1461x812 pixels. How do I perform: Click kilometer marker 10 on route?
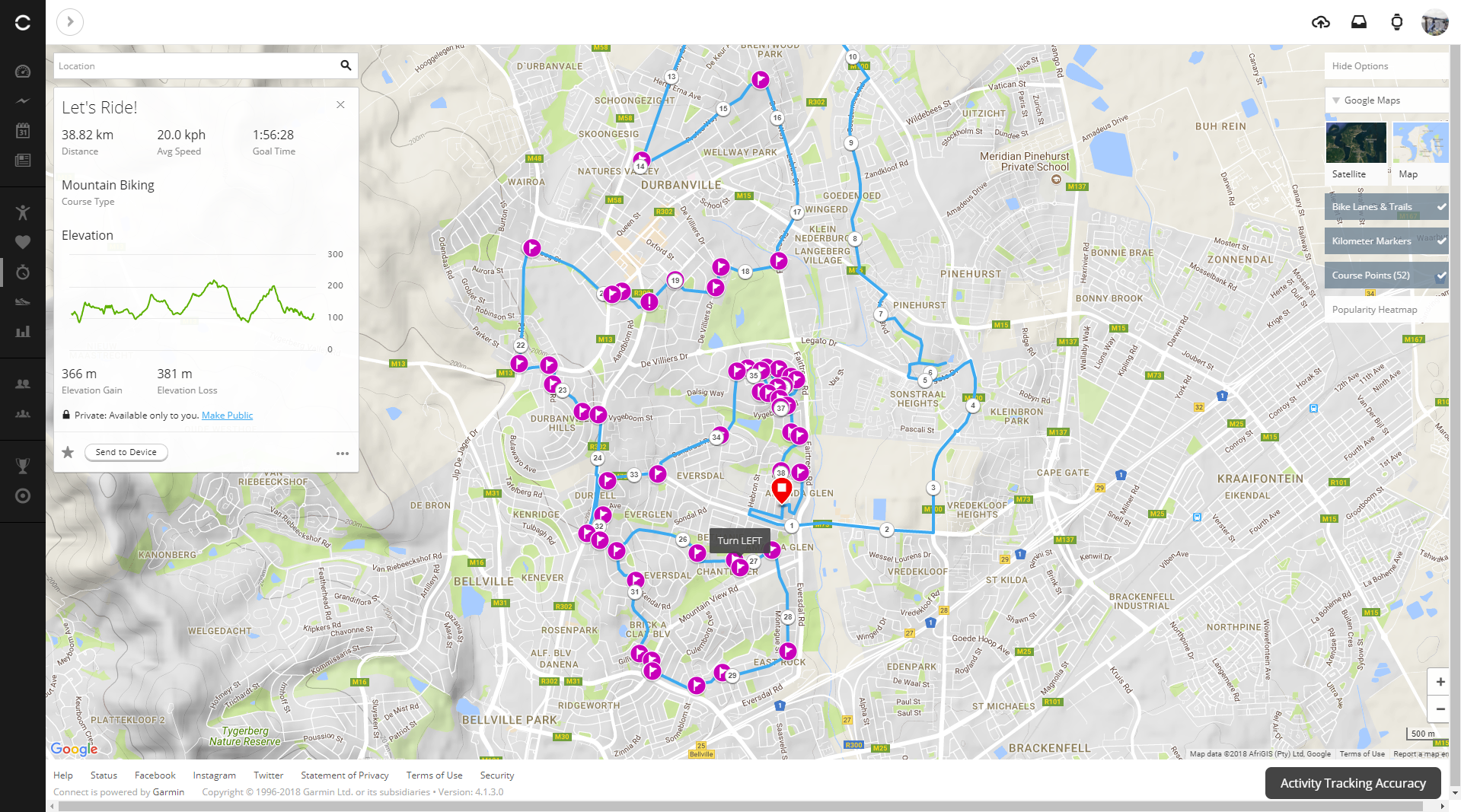(853, 57)
